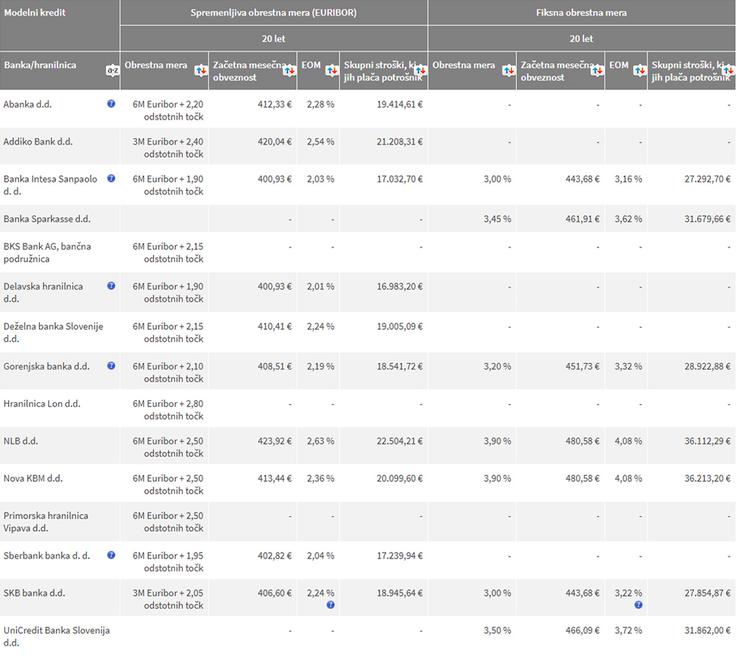Click Sparkasse fixed total 31.679,66 €

coord(707,219)
